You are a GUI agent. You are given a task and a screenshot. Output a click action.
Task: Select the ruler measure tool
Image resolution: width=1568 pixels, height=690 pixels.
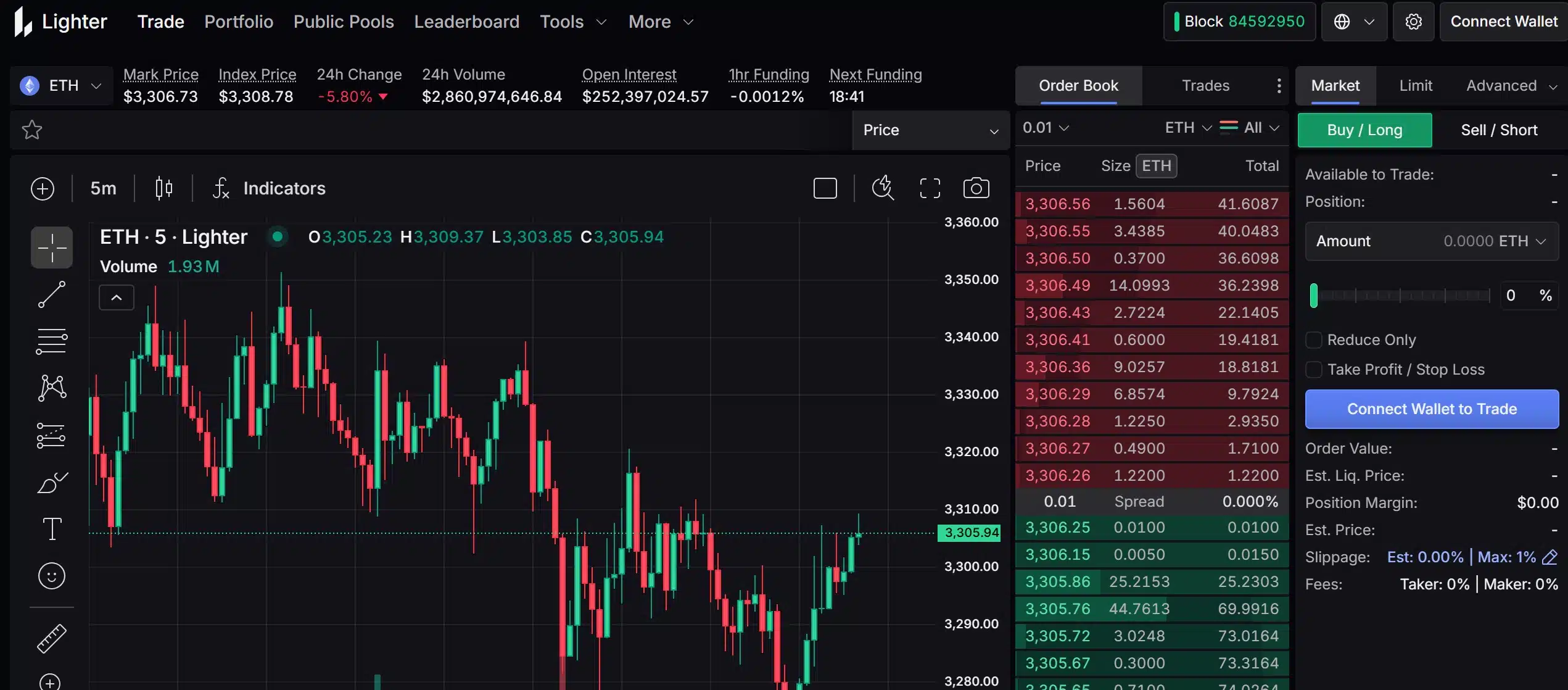(x=52, y=638)
